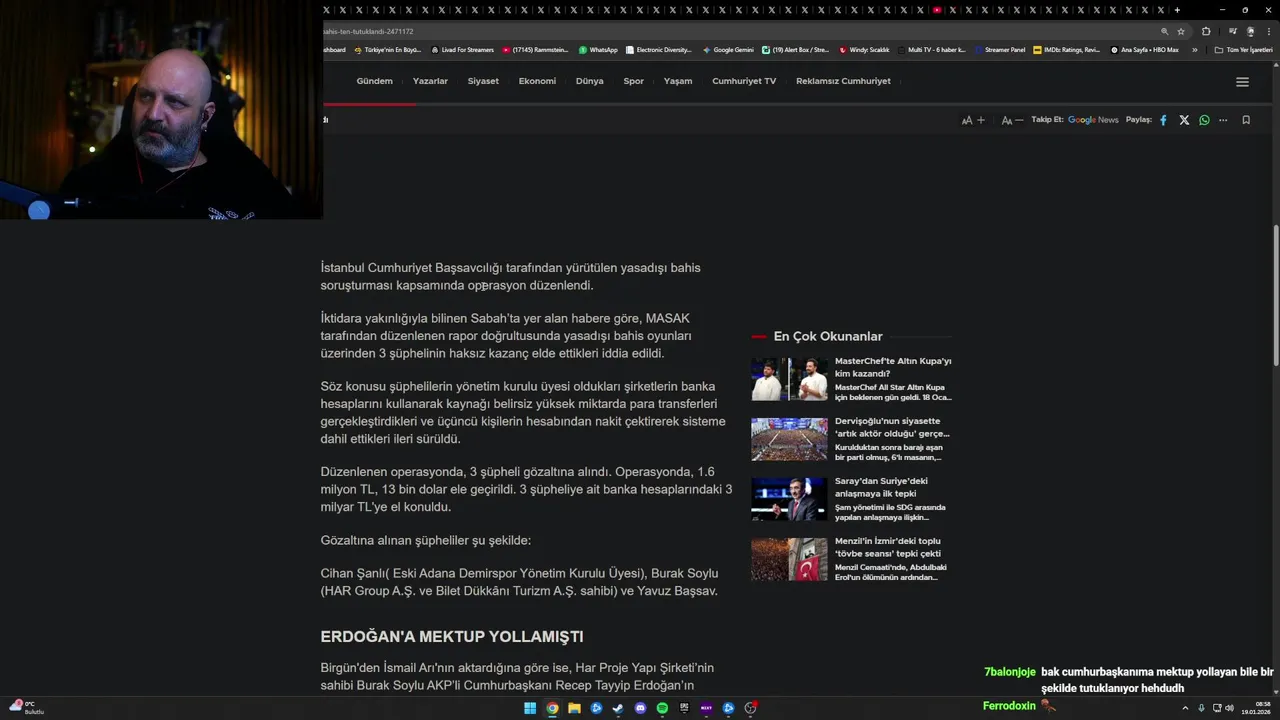Switch to the YouTube tab with the red icon

pyautogui.click(x=937, y=10)
